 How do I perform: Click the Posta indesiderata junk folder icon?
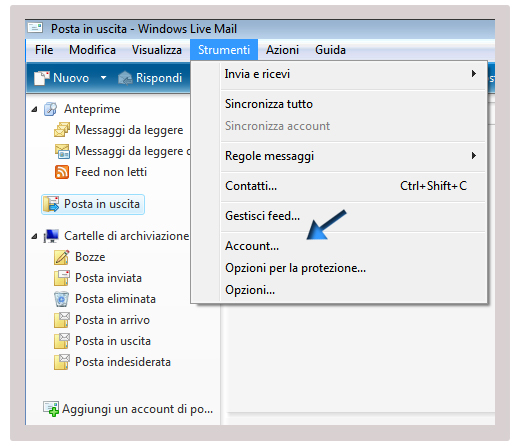click(x=62, y=362)
